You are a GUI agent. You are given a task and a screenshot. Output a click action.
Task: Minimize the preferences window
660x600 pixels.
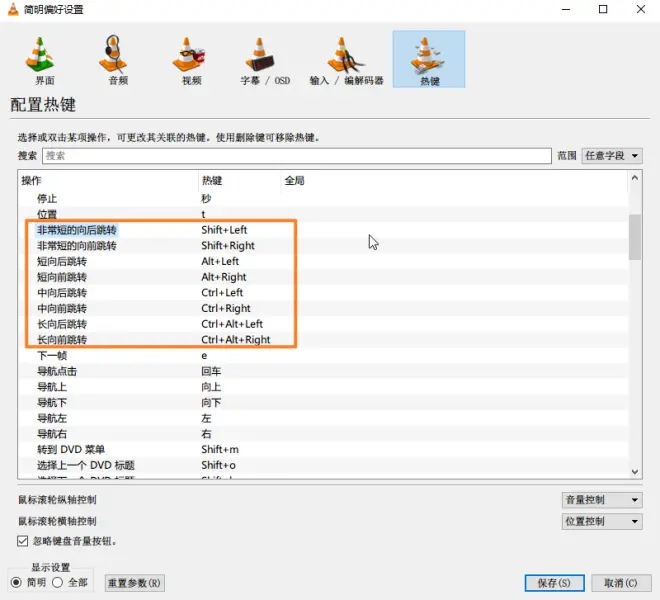(566, 9)
